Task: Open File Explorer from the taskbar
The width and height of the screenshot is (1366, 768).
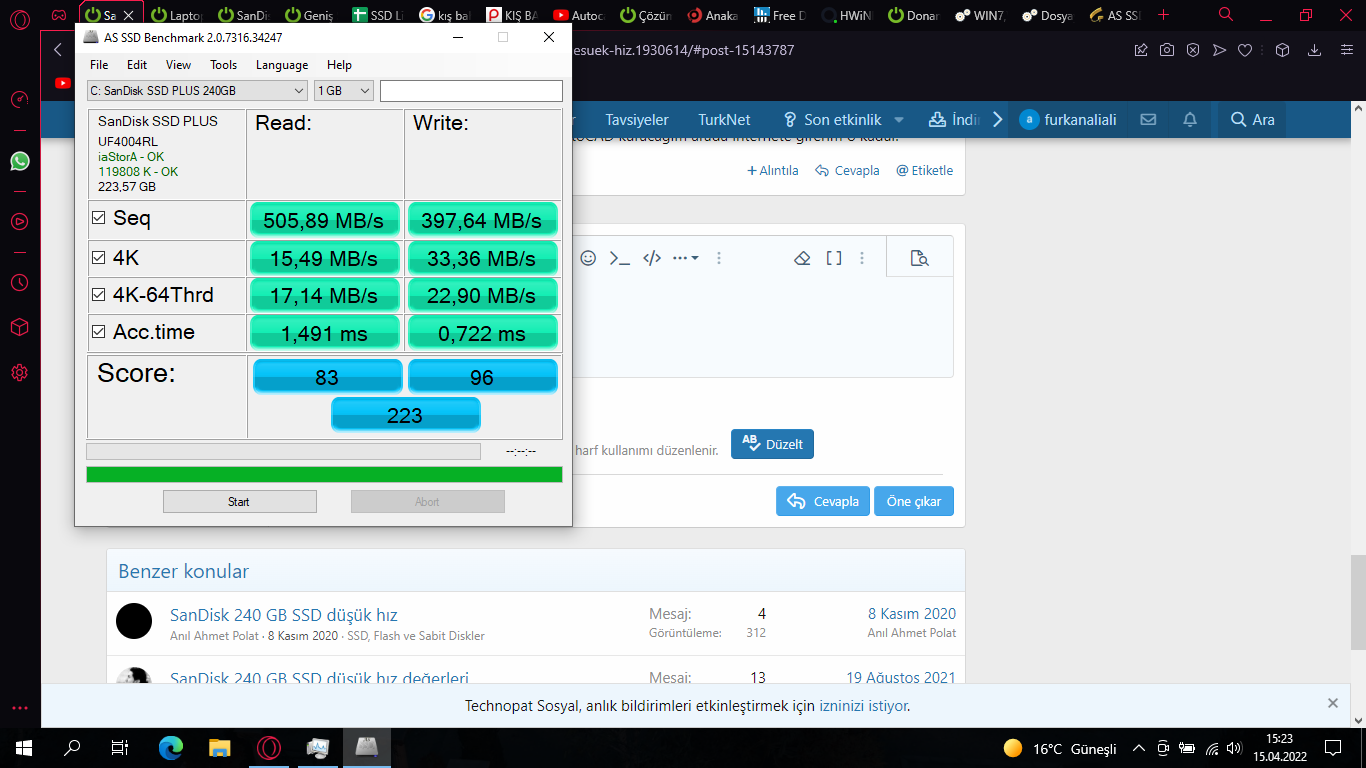Action: 219,748
